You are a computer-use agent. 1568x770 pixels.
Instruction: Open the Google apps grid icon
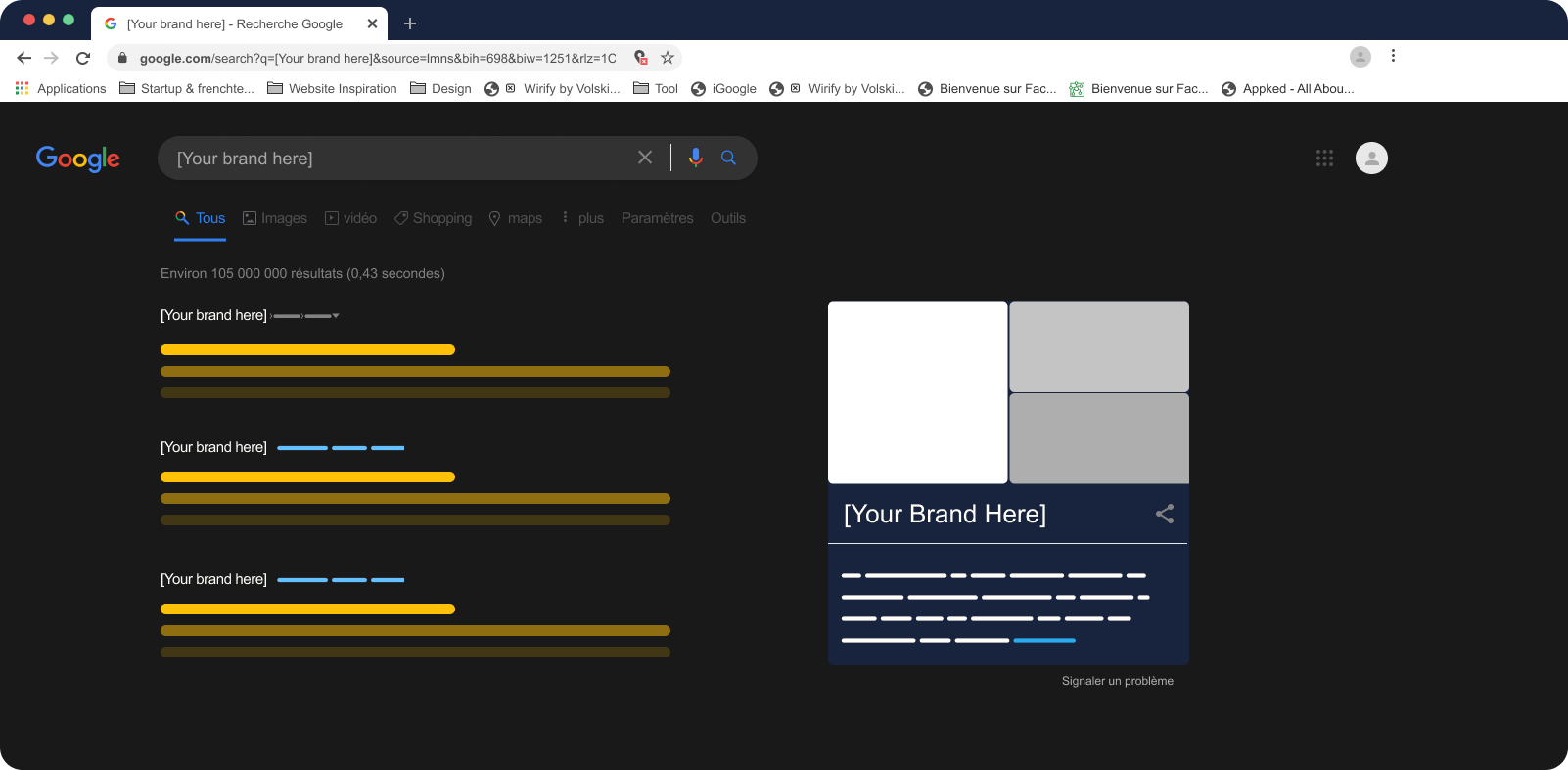[1324, 158]
